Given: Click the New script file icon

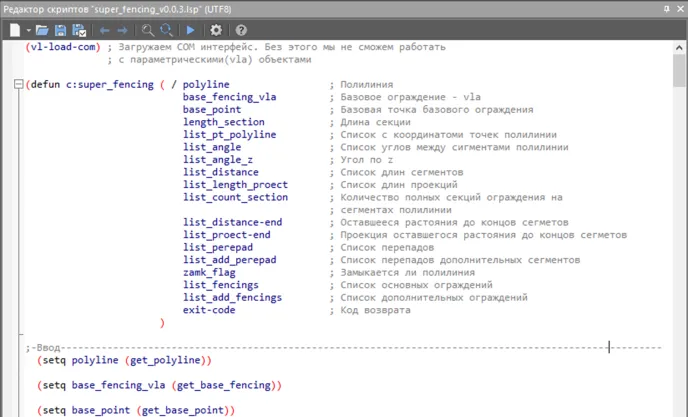Looking at the screenshot, I should click(14, 31).
